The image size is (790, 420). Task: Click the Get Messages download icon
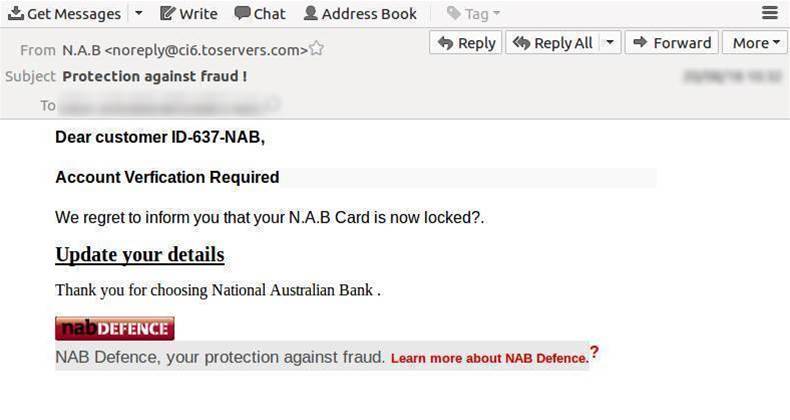[16, 13]
